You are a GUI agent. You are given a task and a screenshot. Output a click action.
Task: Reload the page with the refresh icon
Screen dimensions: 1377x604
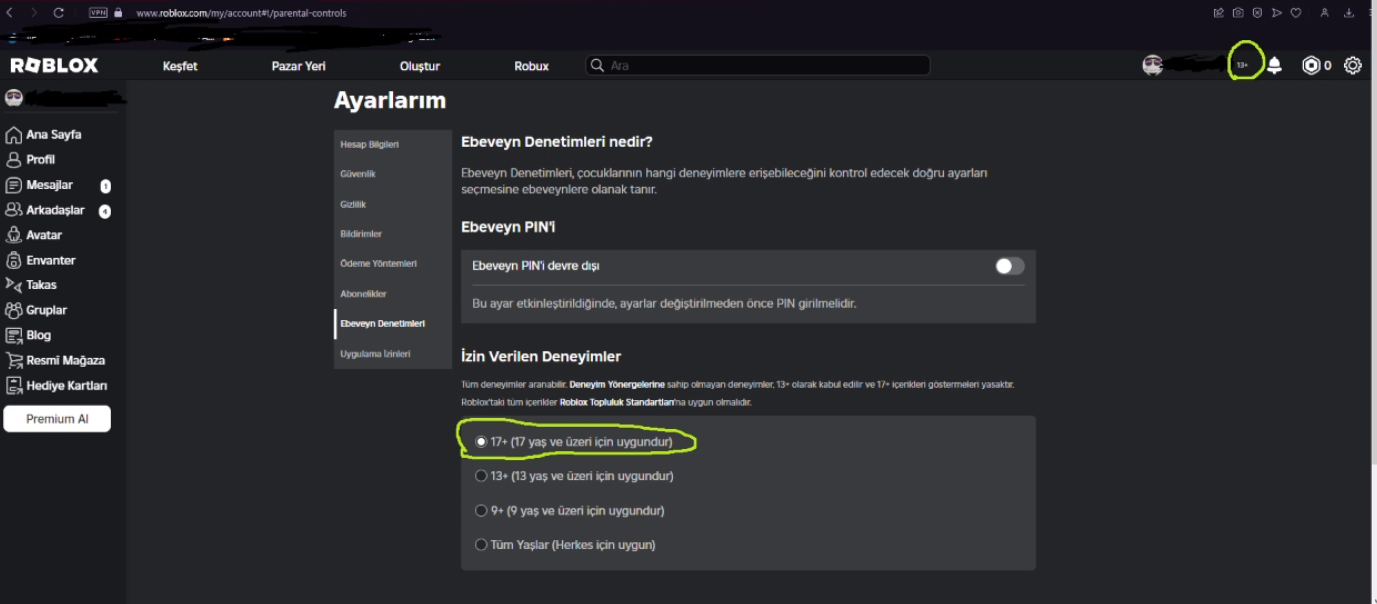pos(58,13)
